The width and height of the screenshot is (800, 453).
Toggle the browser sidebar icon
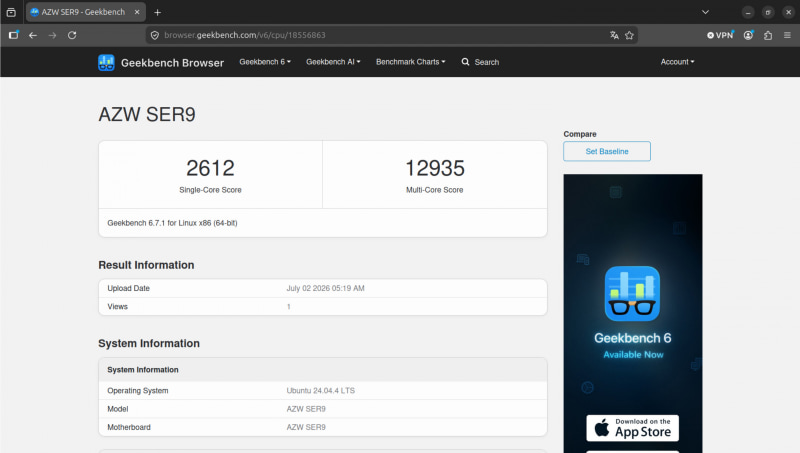[14, 35]
